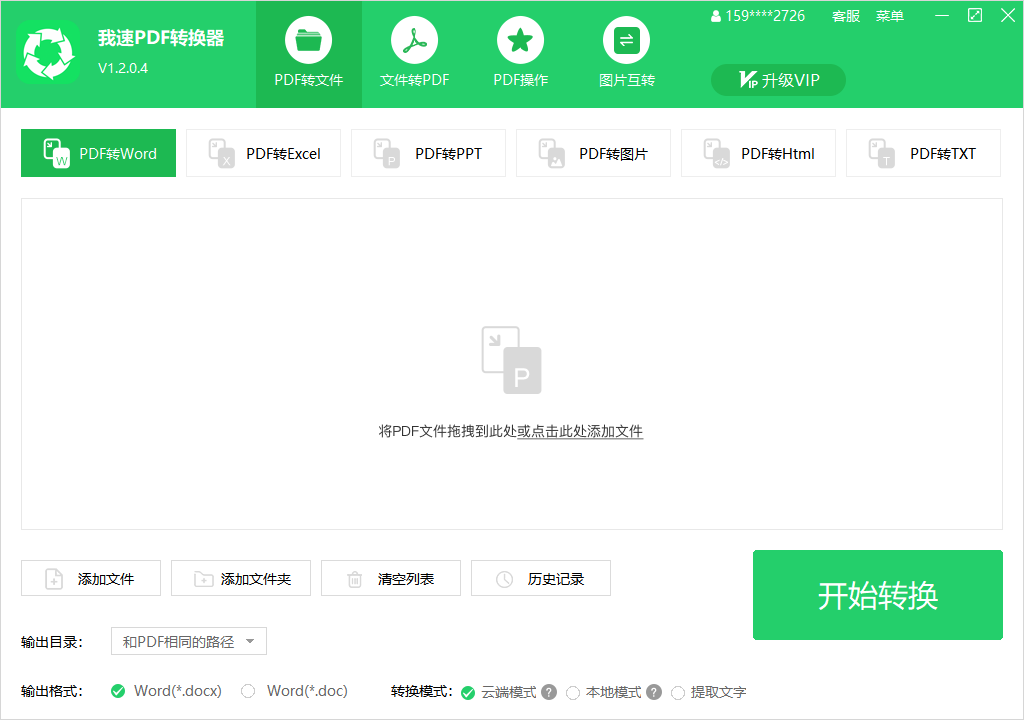
Task: Select the Word(*.doc) output format
Action: pos(248,691)
